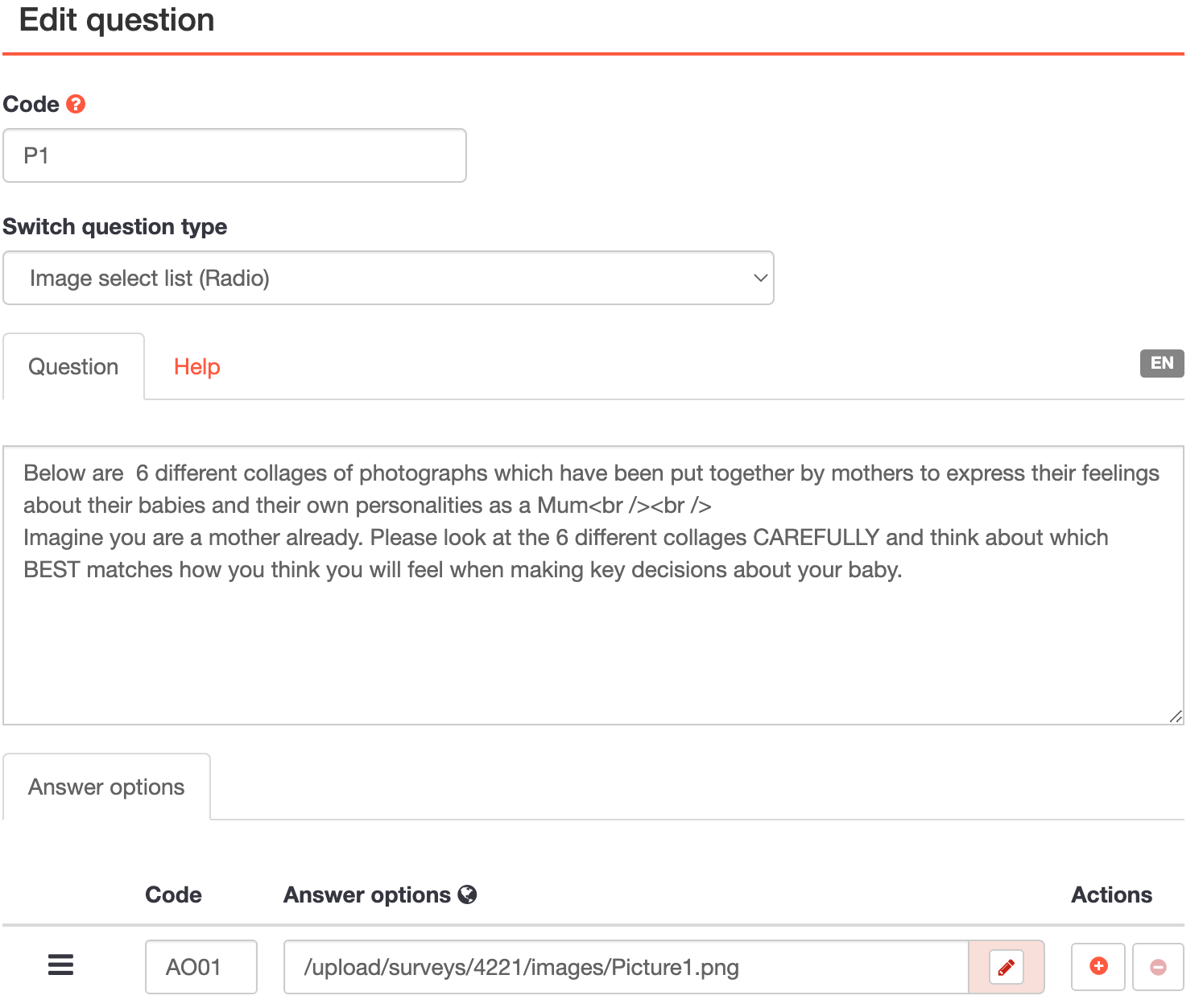Click the pencil edit icon for AO01
The image size is (1203, 1008).
[1006, 967]
